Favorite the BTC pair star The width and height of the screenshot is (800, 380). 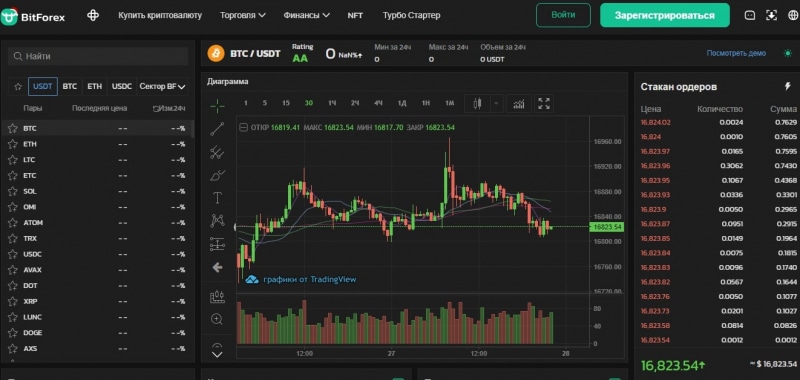tap(13, 129)
